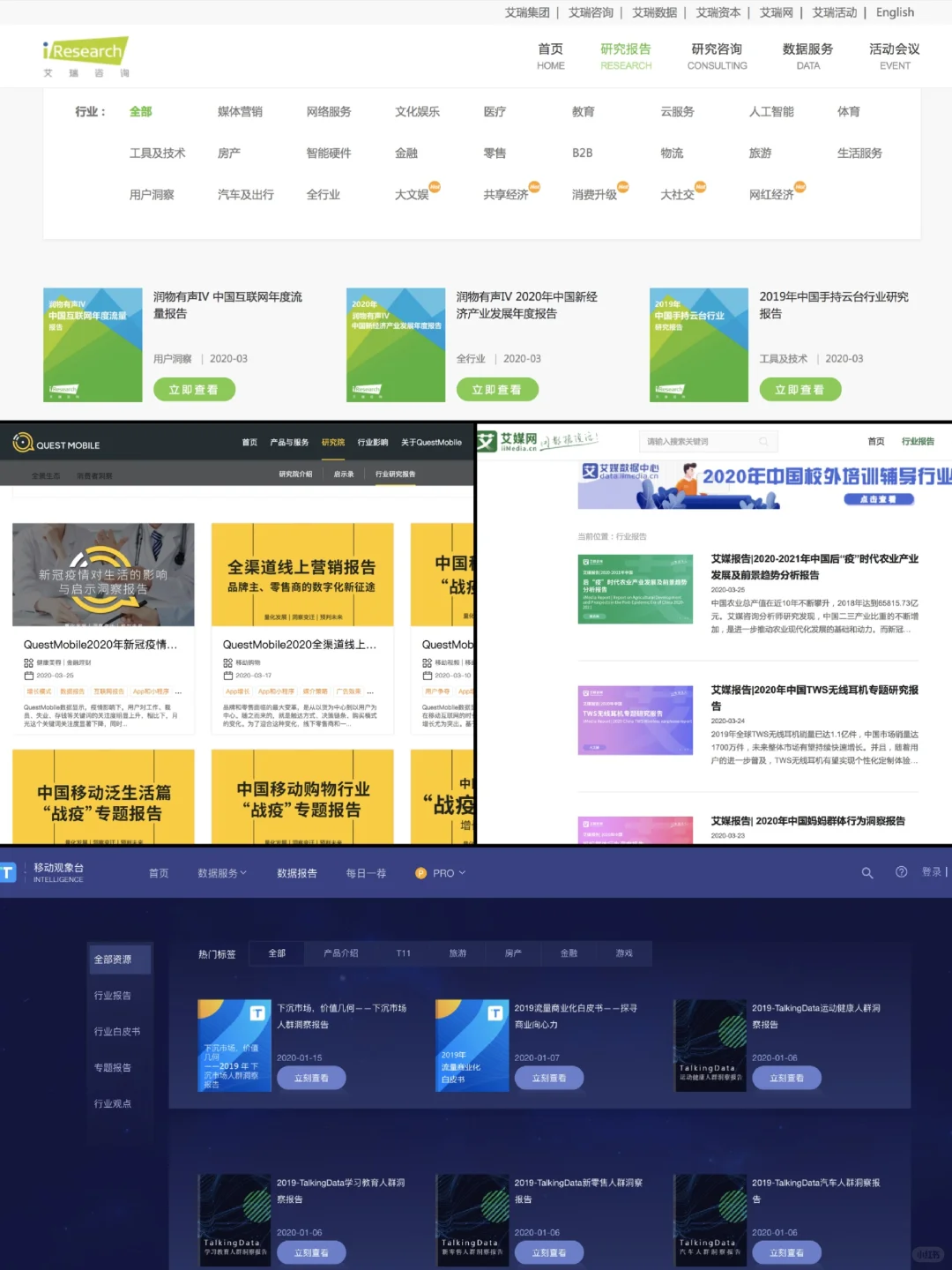The image size is (952, 1270).
Task: Show more tags on QuestMobile全渠道线上 card
Action: click(x=370, y=691)
